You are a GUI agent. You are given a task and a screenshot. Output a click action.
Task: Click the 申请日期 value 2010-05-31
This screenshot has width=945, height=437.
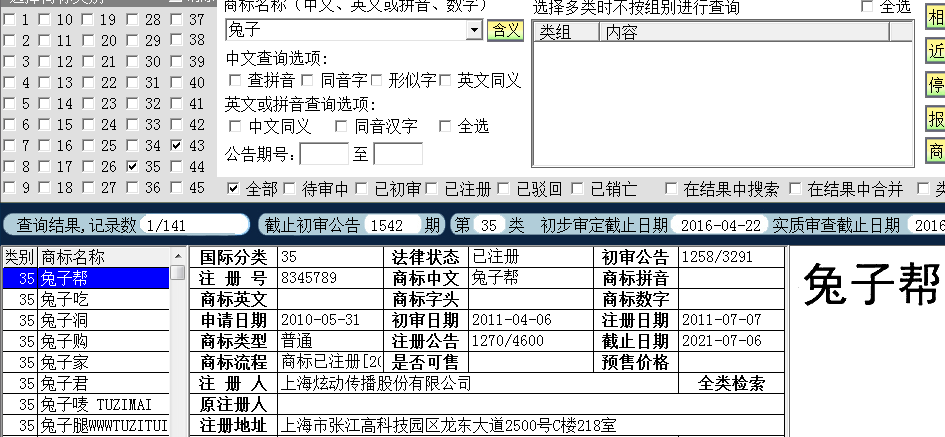click(330, 320)
